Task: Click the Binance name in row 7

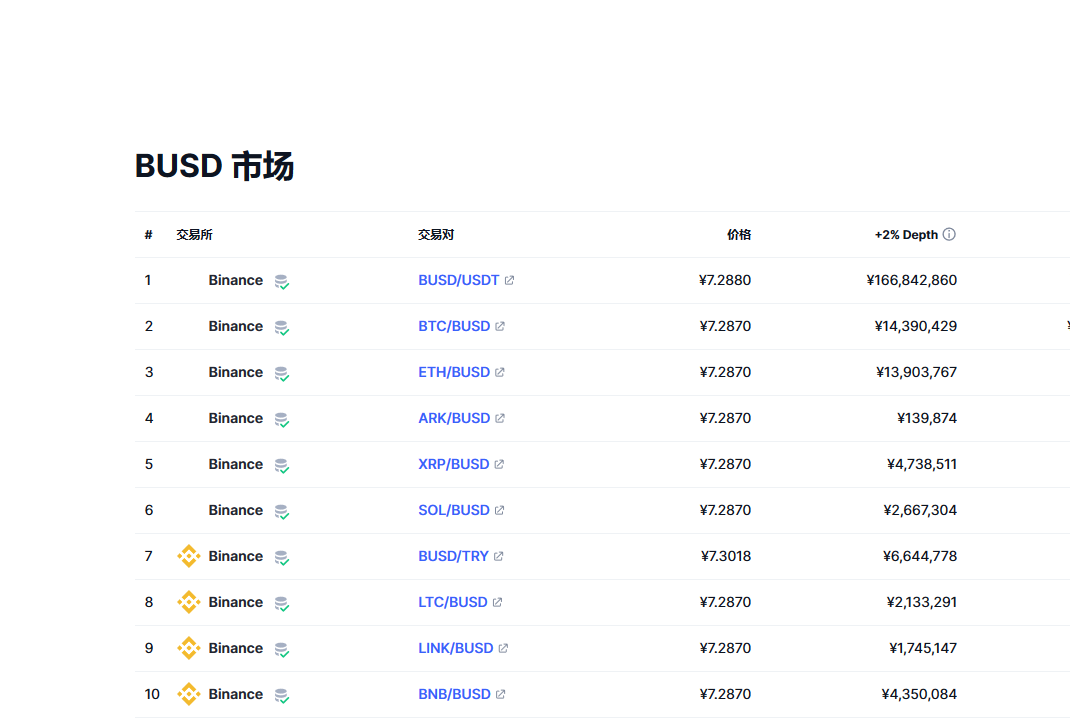Action: pos(235,556)
